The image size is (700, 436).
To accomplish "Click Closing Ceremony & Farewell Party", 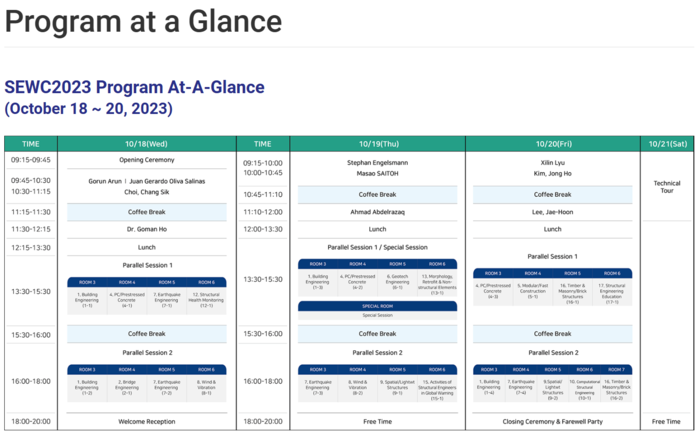I will click(552, 421).
